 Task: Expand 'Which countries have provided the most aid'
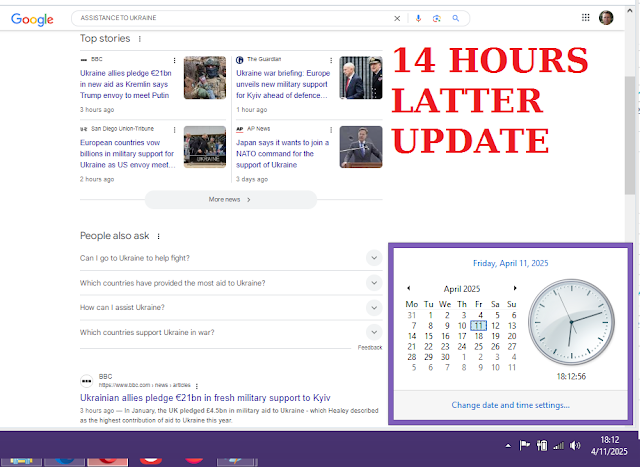pyautogui.click(x=231, y=283)
